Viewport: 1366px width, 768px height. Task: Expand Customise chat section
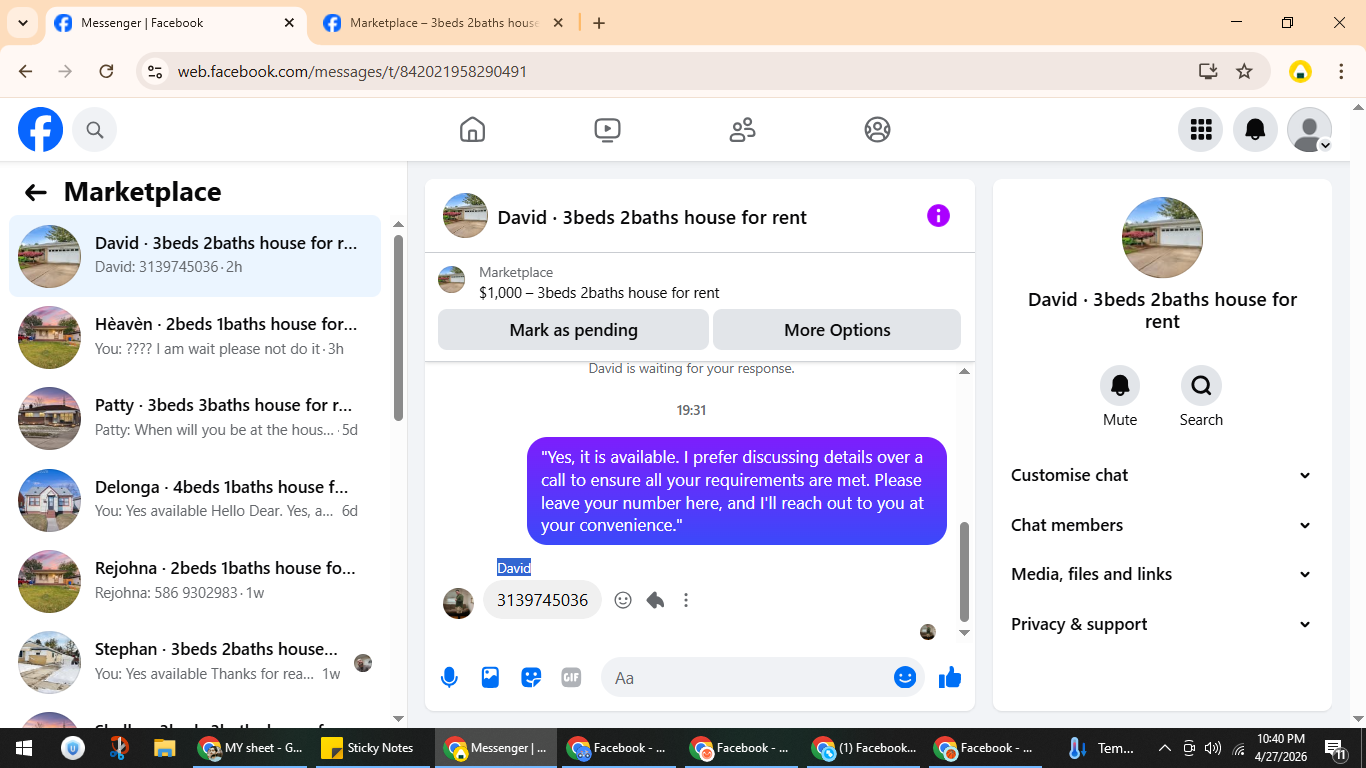[x=1161, y=475]
